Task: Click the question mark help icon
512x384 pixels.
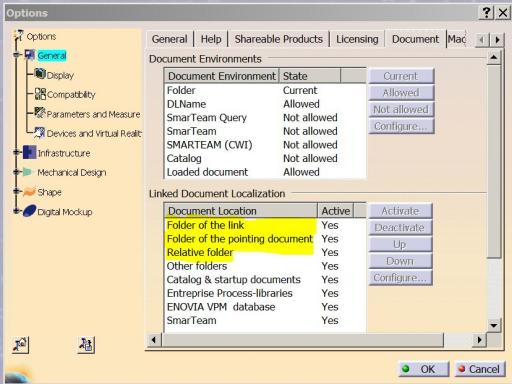Action: pyautogui.click(x=486, y=13)
